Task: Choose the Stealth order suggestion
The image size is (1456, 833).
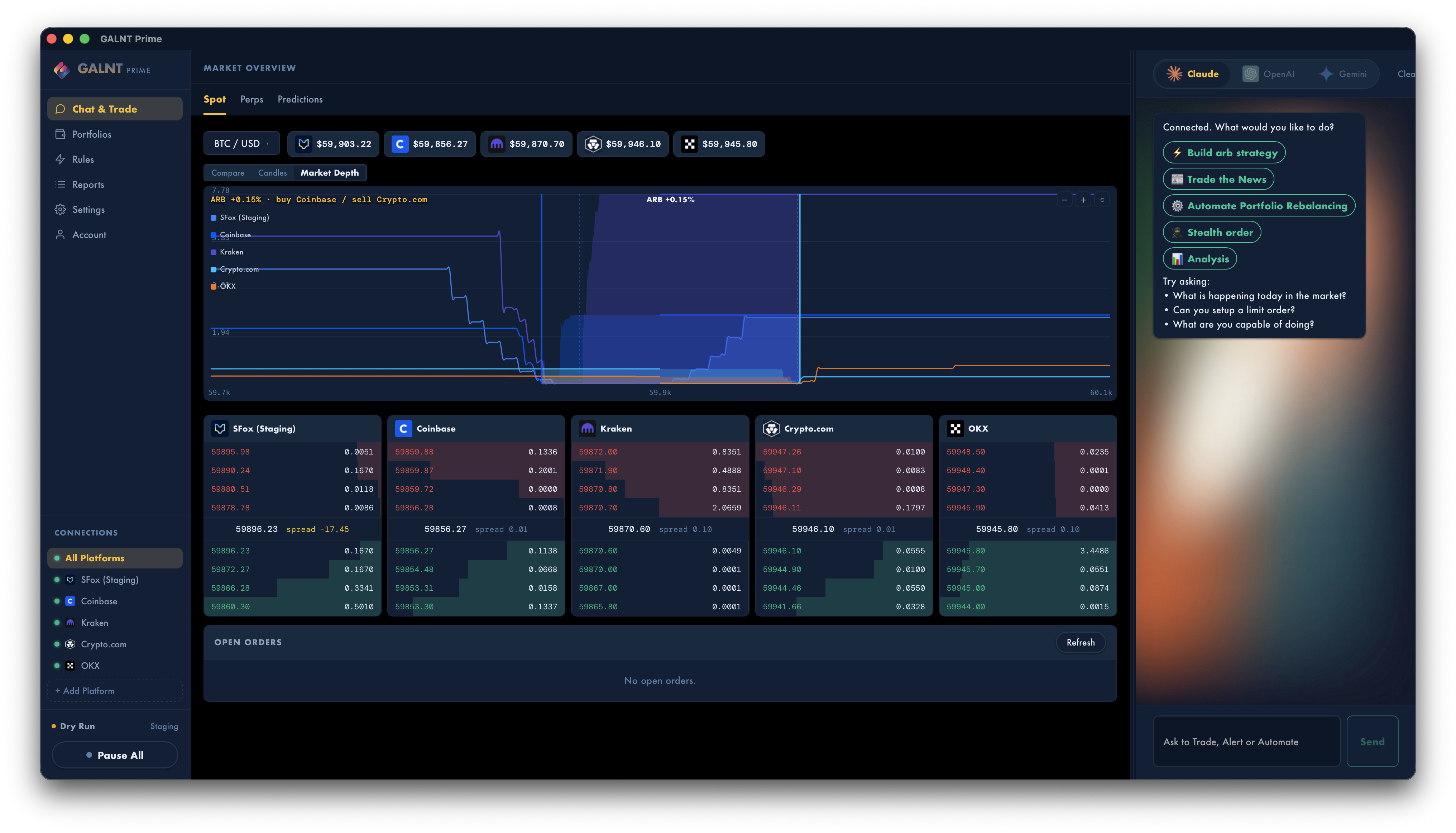Action: (x=1212, y=232)
